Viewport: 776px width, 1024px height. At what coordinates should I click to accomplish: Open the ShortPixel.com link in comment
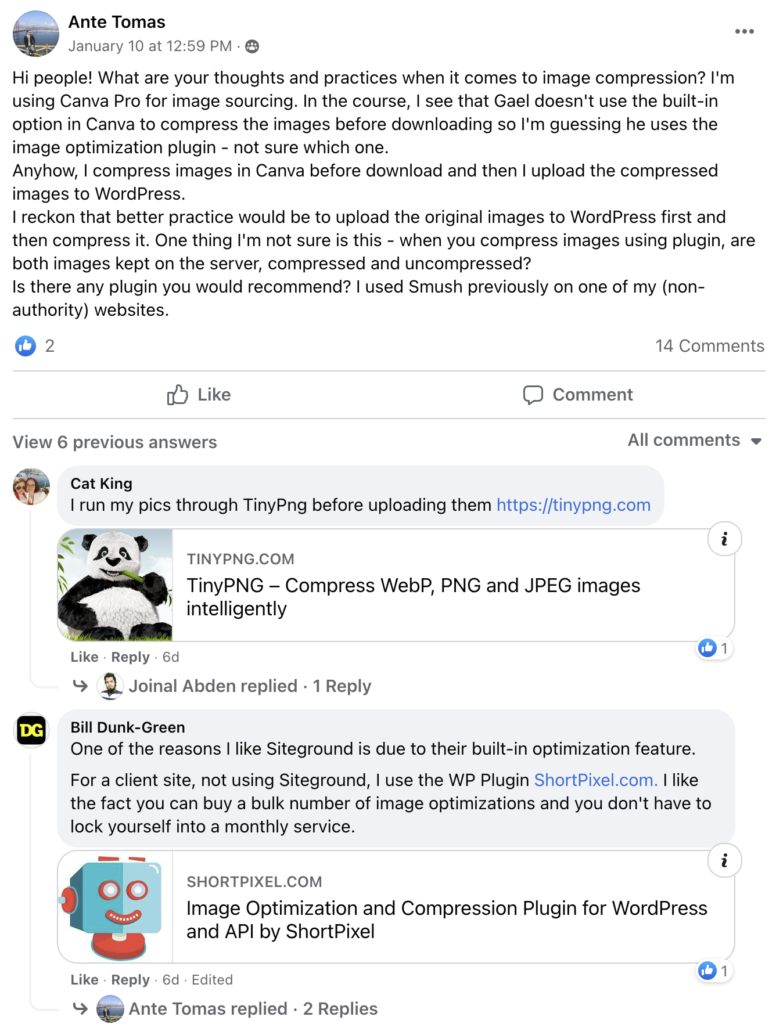point(596,780)
